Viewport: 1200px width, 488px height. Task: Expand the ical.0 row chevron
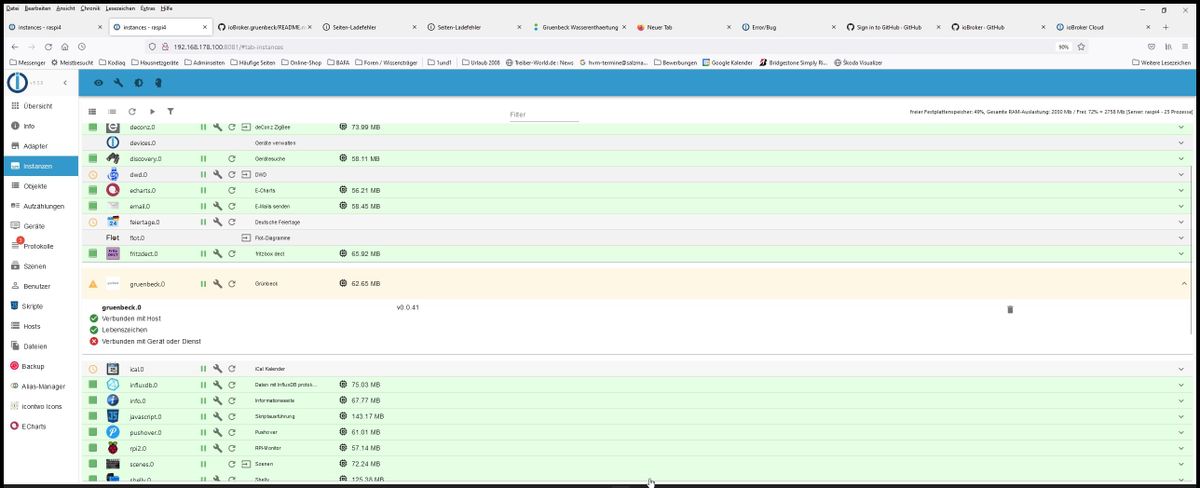pyautogui.click(x=1182, y=369)
